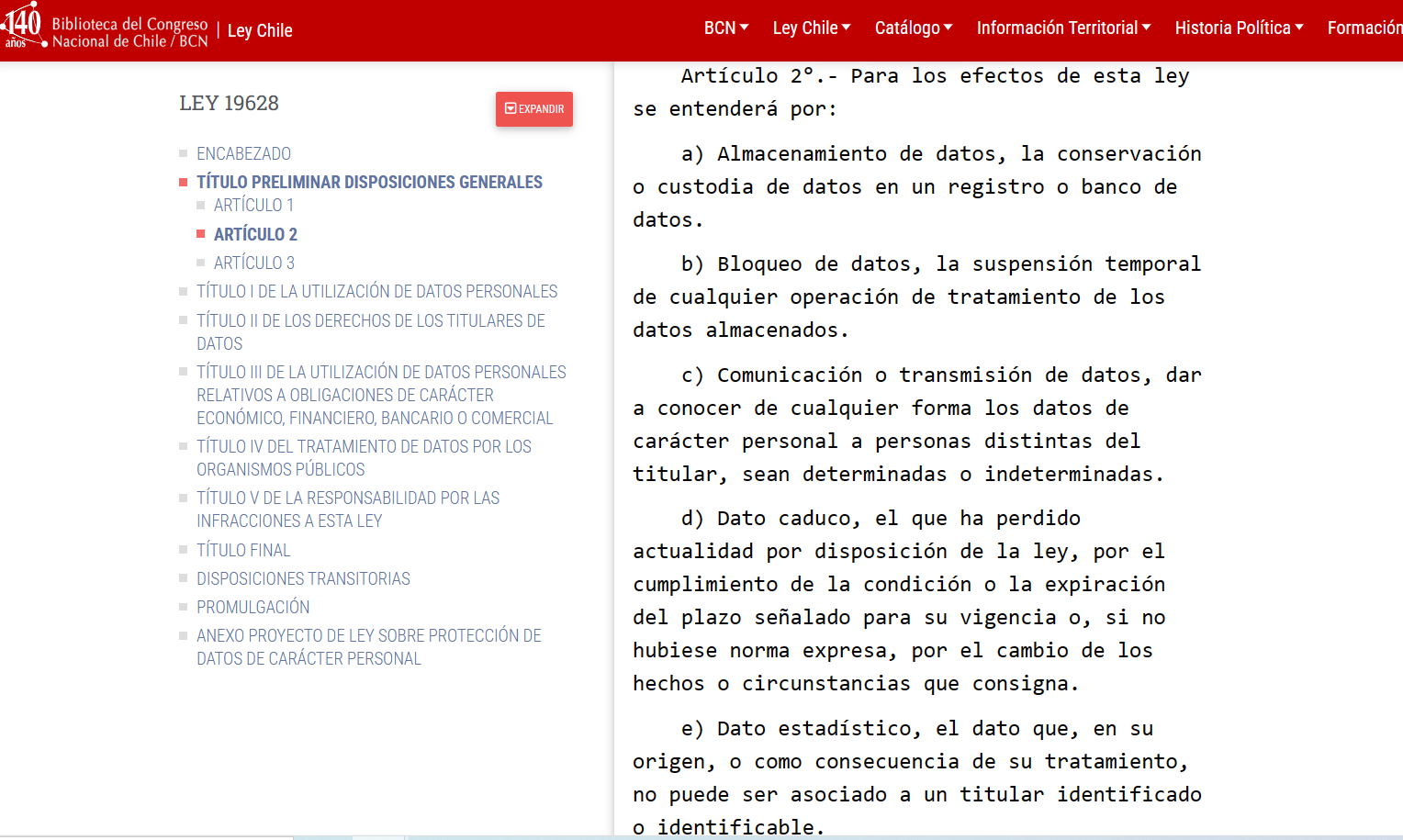Open Título V responsabilidad por las infracciones
The image size is (1403, 840).
click(x=348, y=509)
